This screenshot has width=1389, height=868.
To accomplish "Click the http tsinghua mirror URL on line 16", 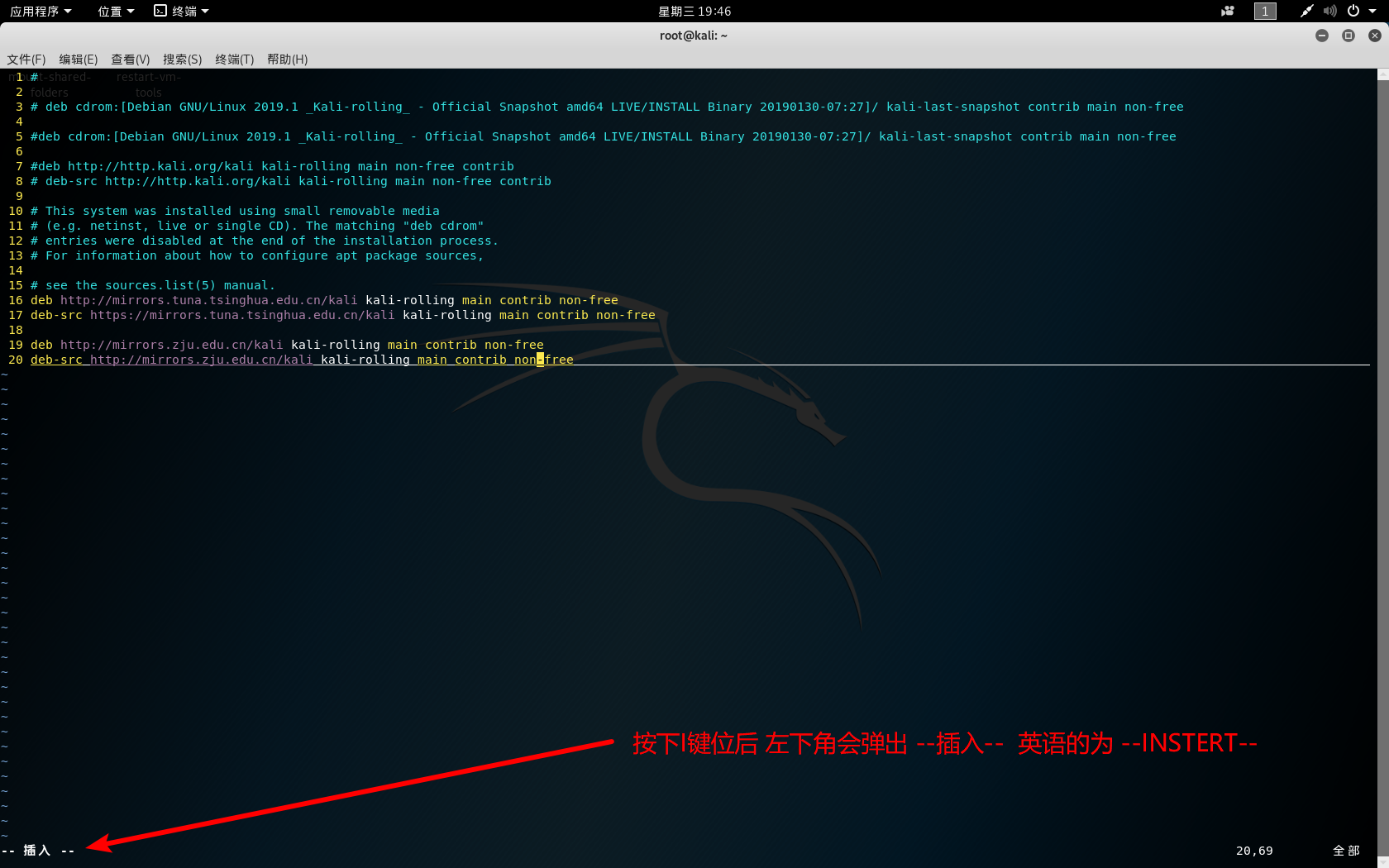I will tap(209, 300).
